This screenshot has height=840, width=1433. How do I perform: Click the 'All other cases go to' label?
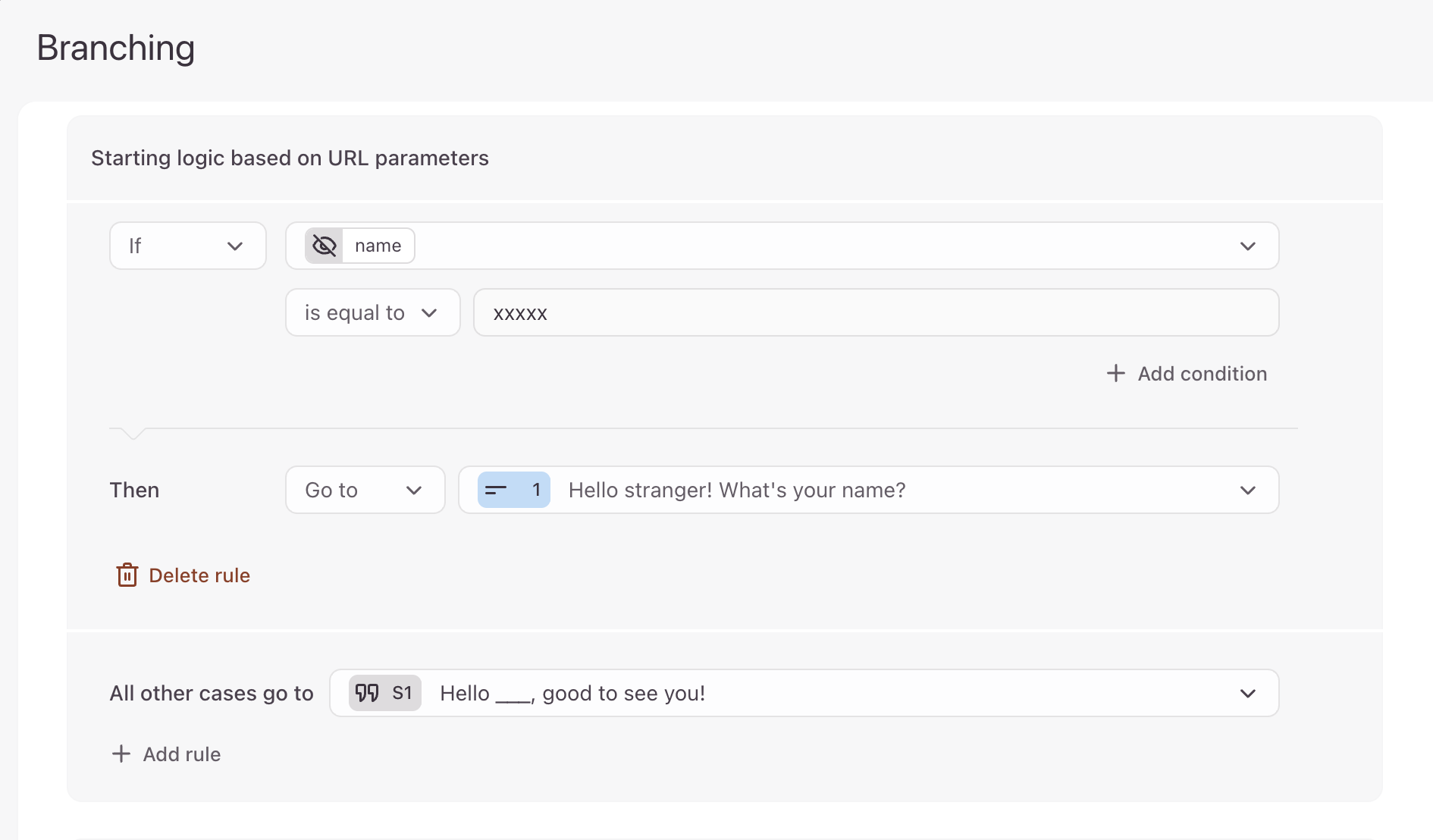pos(212,693)
